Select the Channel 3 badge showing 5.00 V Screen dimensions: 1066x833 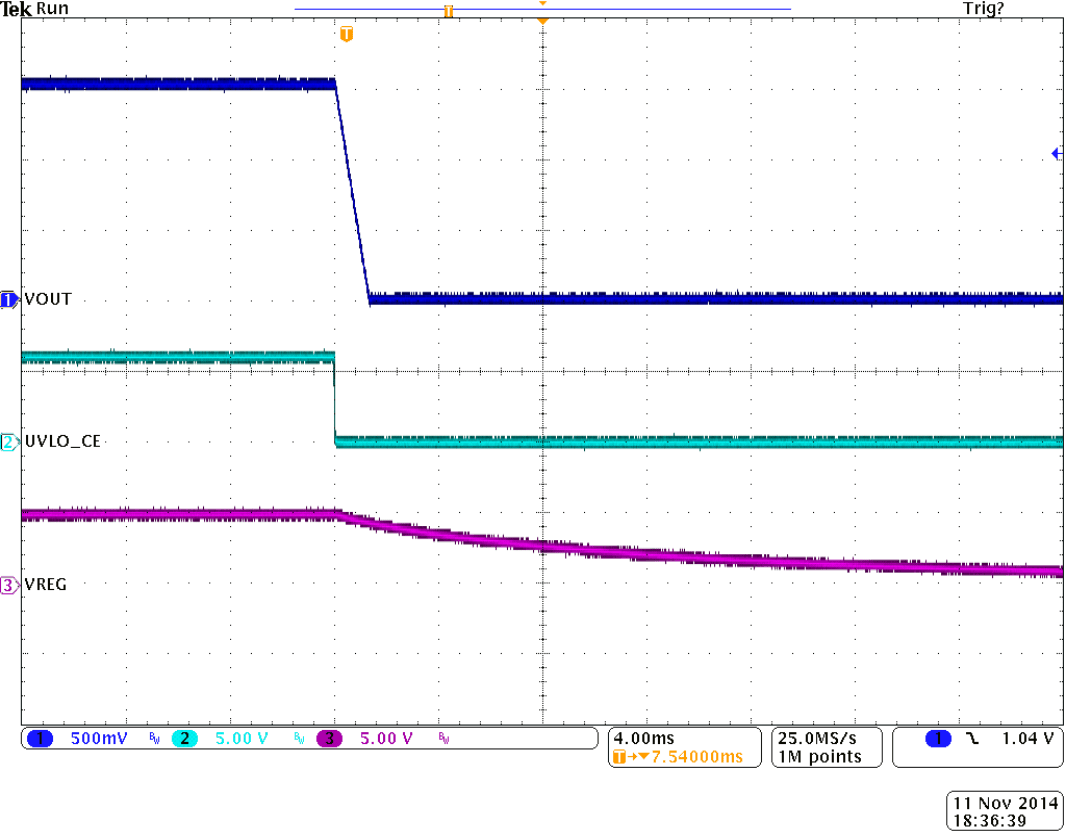coord(330,737)
